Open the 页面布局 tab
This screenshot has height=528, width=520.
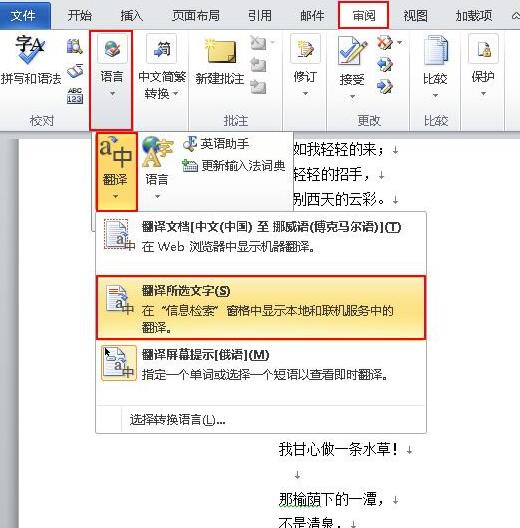click(x=196, y=15)
